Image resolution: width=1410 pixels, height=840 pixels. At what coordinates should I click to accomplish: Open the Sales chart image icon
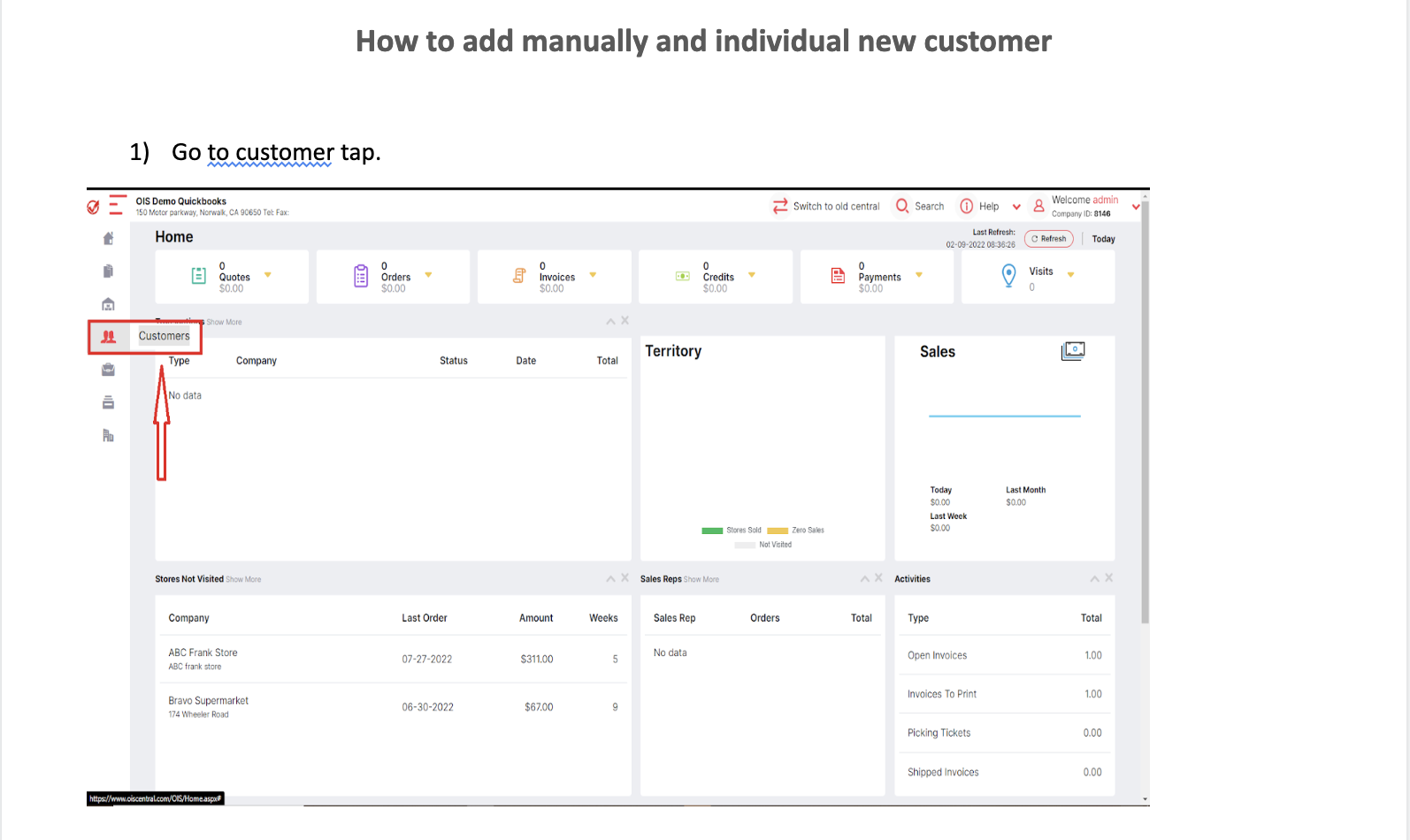(x=1073, y=351)
